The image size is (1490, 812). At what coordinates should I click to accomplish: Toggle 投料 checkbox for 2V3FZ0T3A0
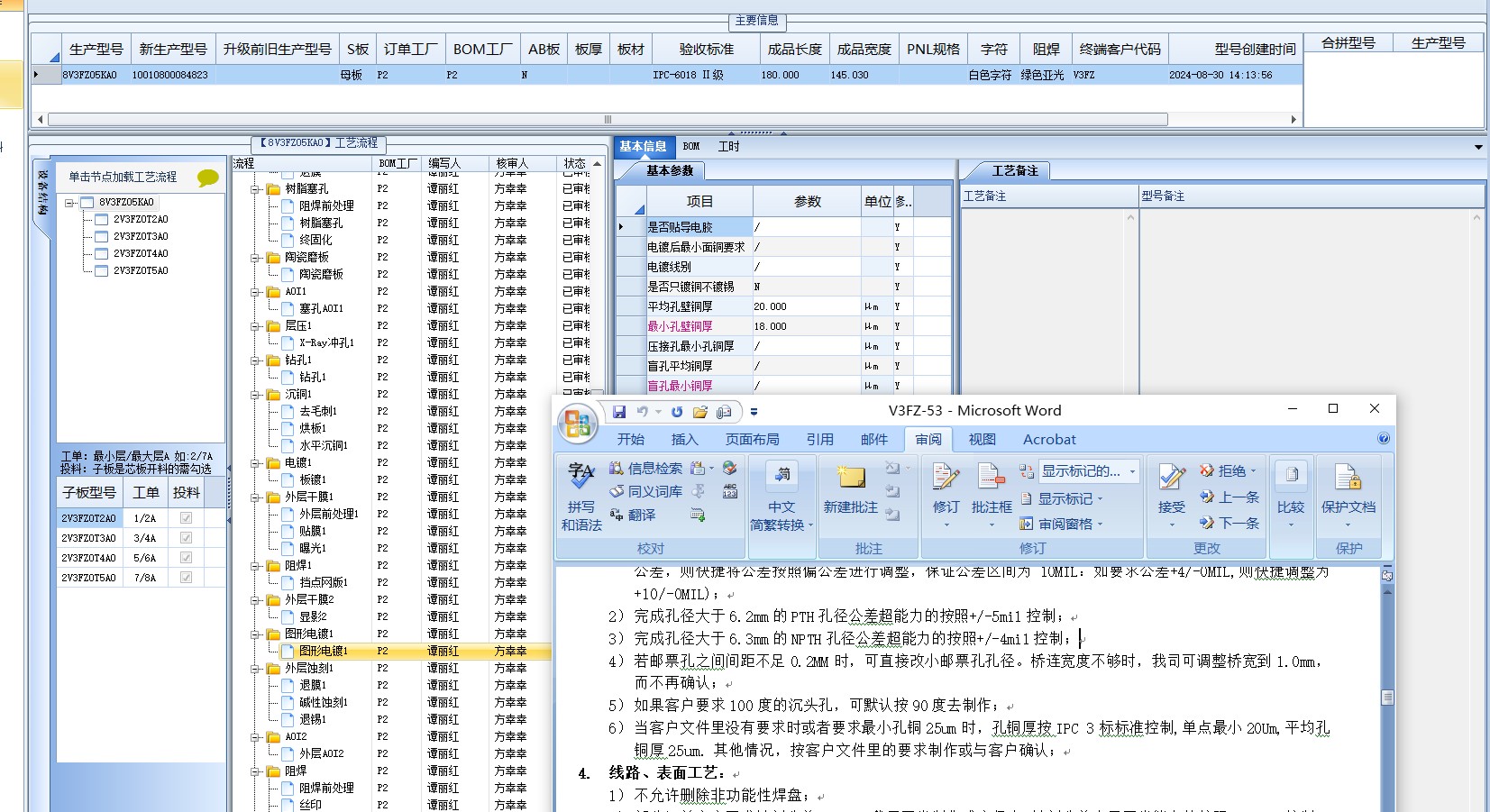[x=186, y=538]
